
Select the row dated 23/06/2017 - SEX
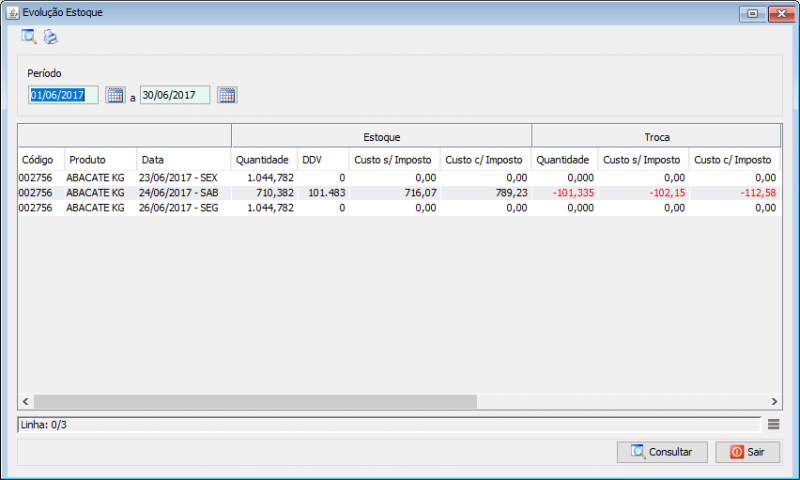[x=180, y=178]
